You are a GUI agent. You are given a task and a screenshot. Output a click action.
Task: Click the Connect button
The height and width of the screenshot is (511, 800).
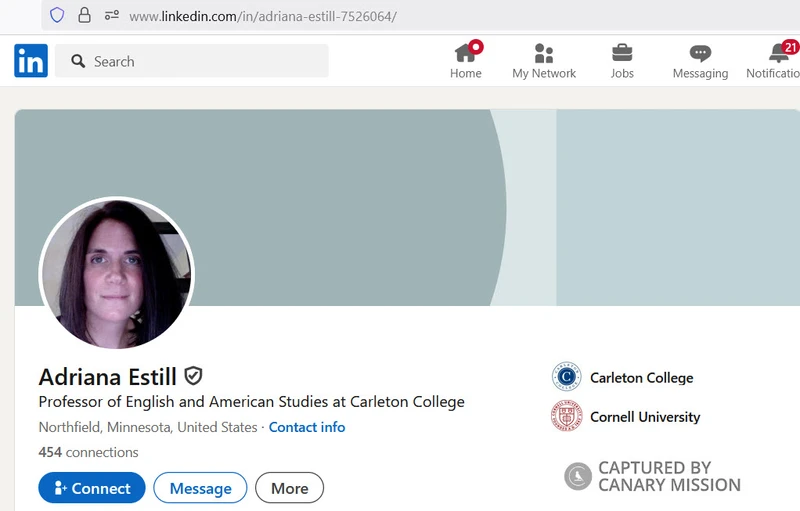pyautogui.click(x=92, y=488)
